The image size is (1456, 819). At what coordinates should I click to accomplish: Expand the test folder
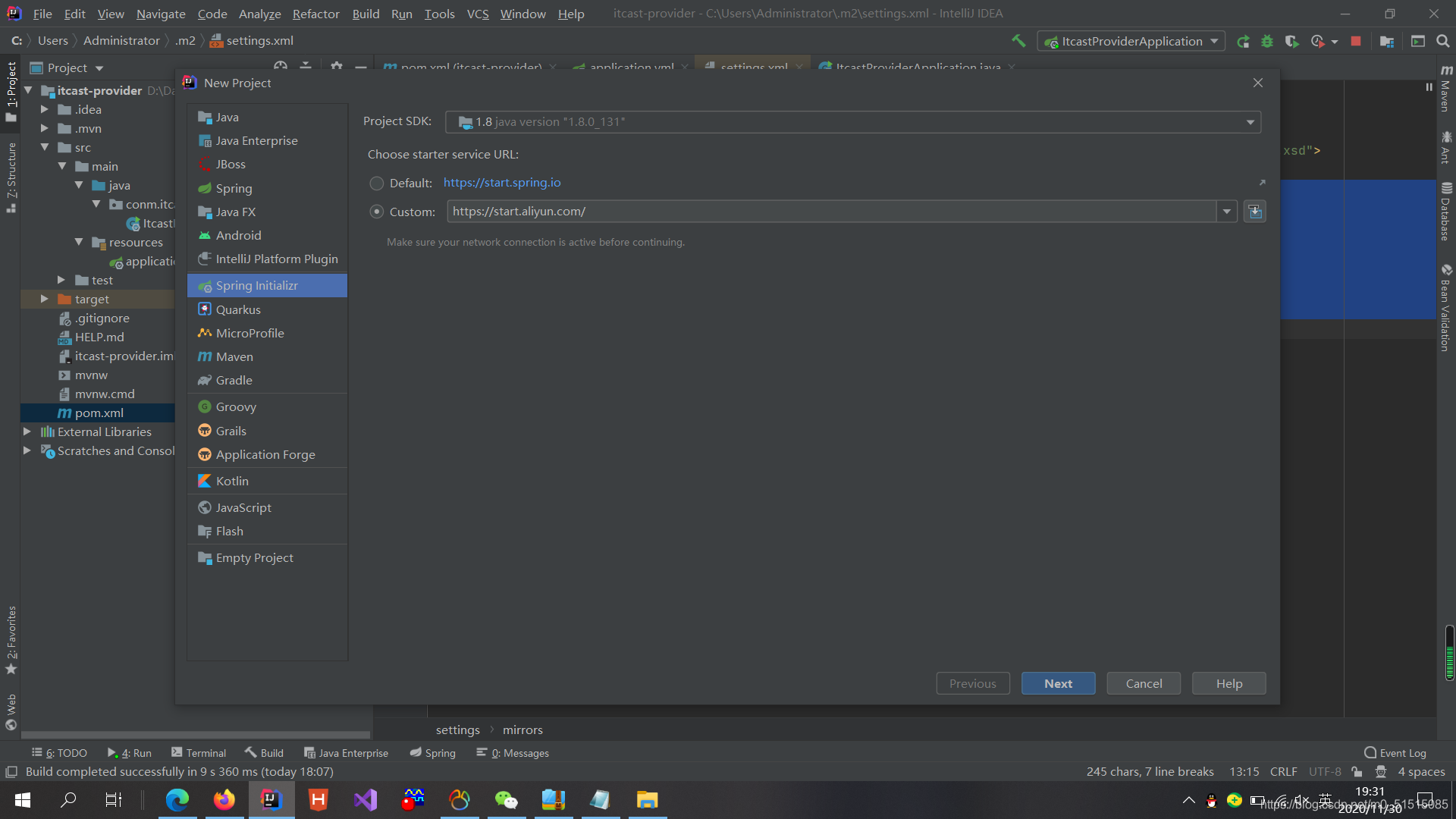[62, 280]
